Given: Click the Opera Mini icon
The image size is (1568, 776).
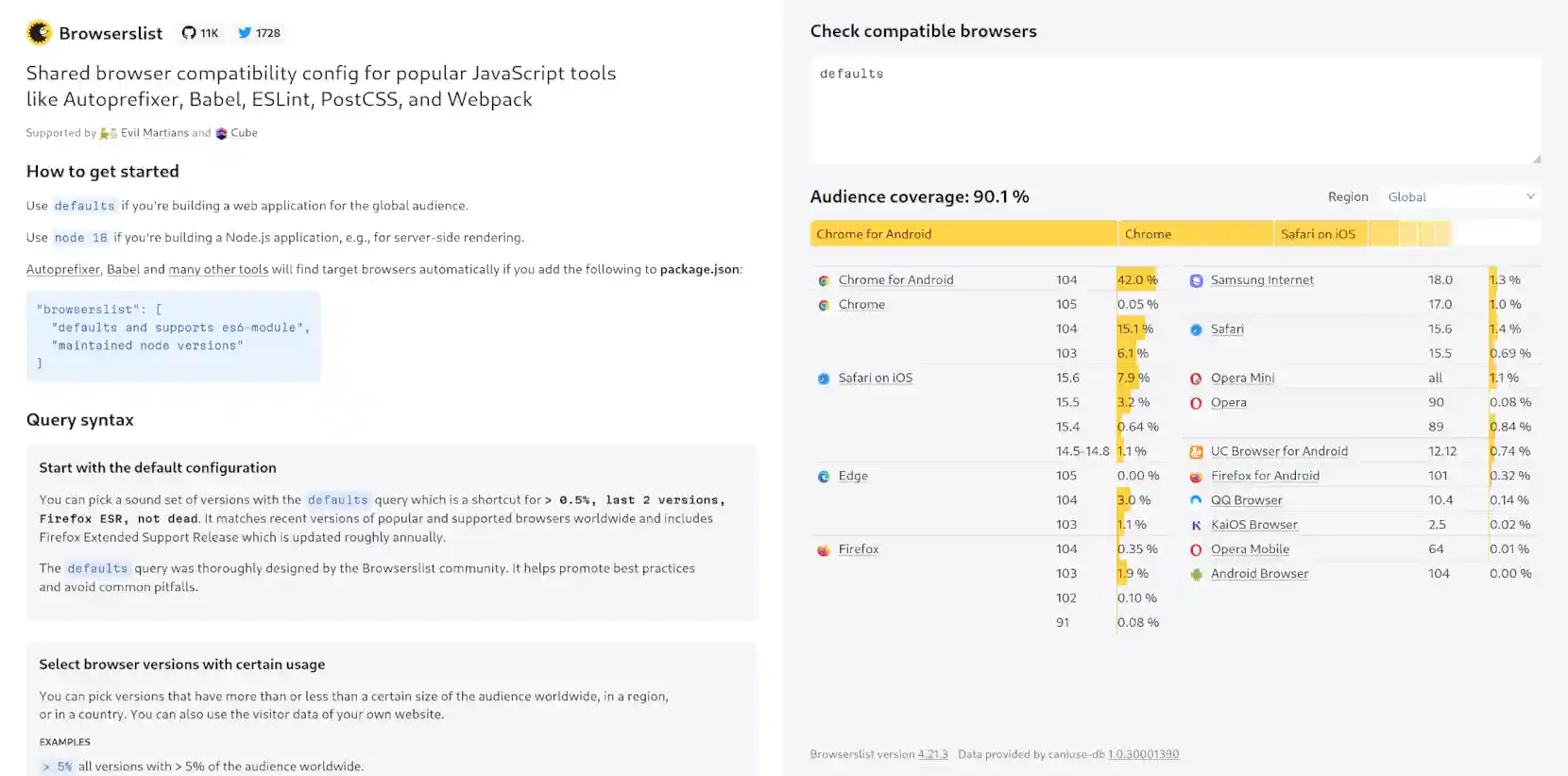Looking at the screenshot, I should 1194,378.
